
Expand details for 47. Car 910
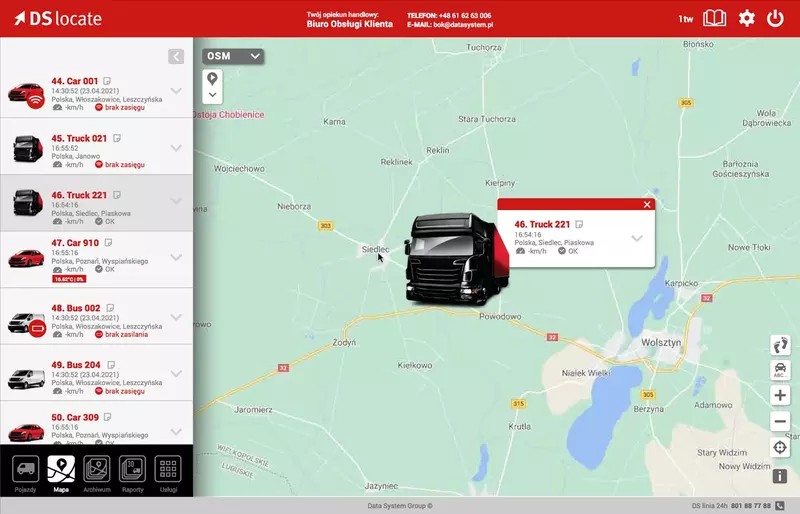(x=176, y=256)
